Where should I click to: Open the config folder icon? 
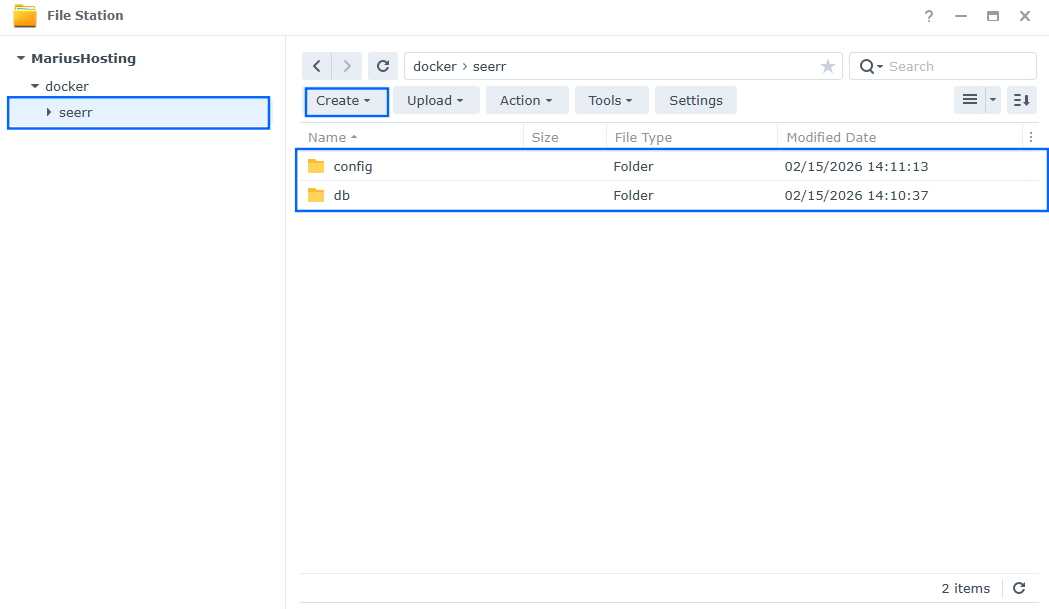point(317,166)
